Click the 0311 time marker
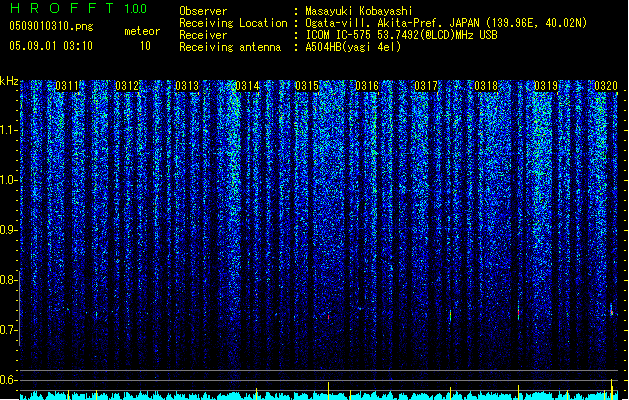Image resolution: width=629 pixels, height=400 pixels. [67, 86]
